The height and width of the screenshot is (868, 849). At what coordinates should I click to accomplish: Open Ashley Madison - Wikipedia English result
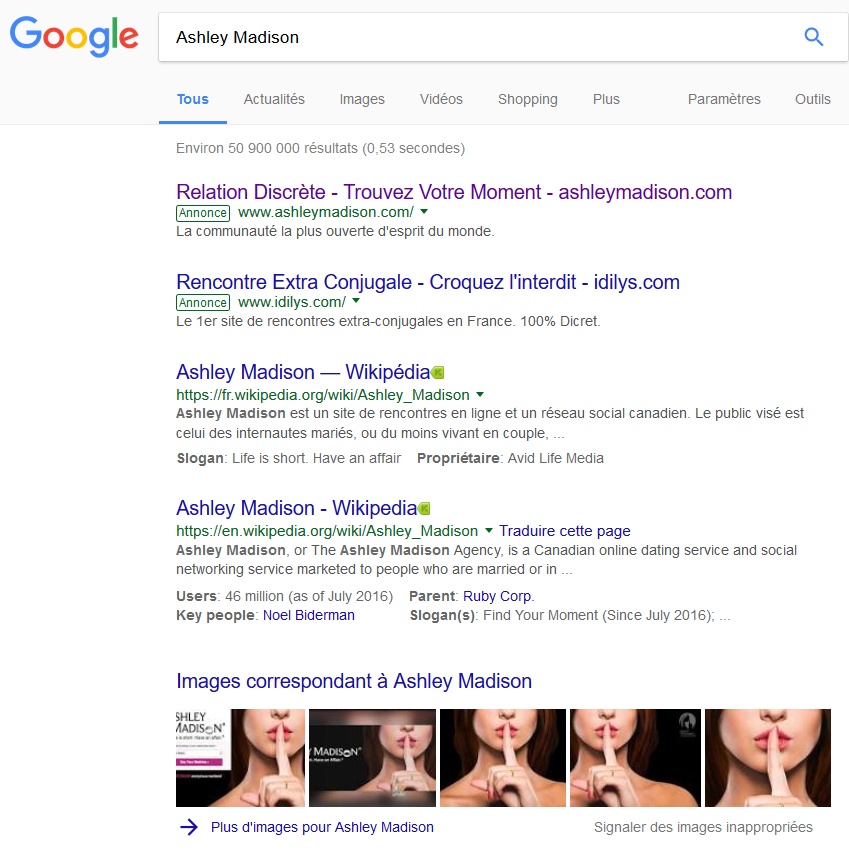point(296,508)
